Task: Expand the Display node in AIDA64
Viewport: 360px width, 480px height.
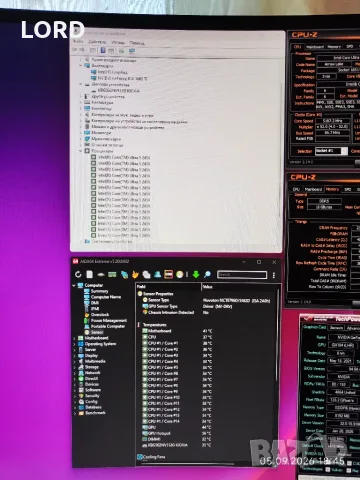Action: [74, 355]
